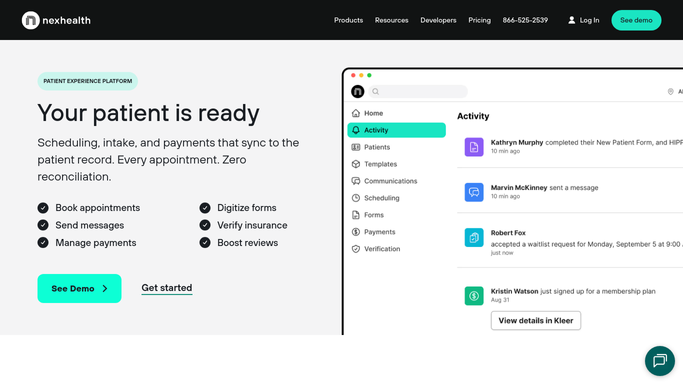Image resolution: width=683 pixels, height=384 pixels.
Task: Follow the Get started link
Action: pyautogui.click(x=166, y=288)
